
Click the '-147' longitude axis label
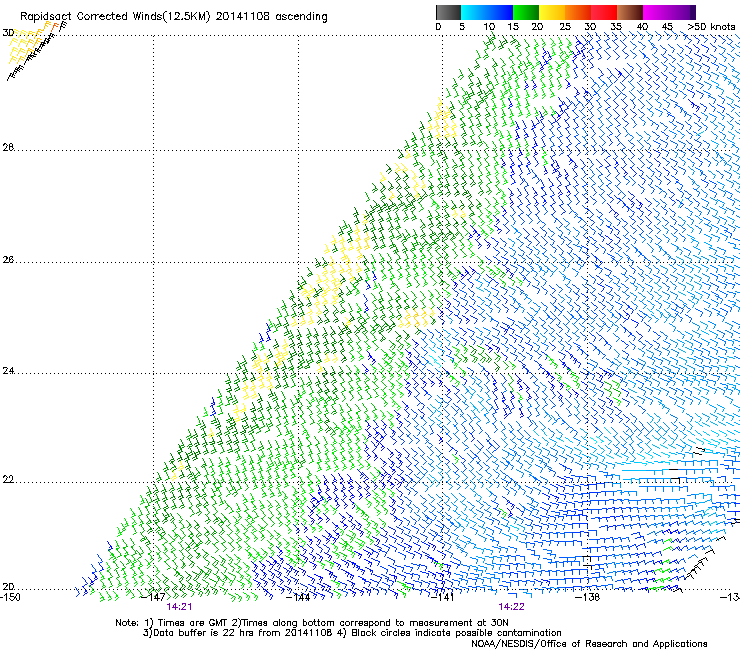pos(153,597)
